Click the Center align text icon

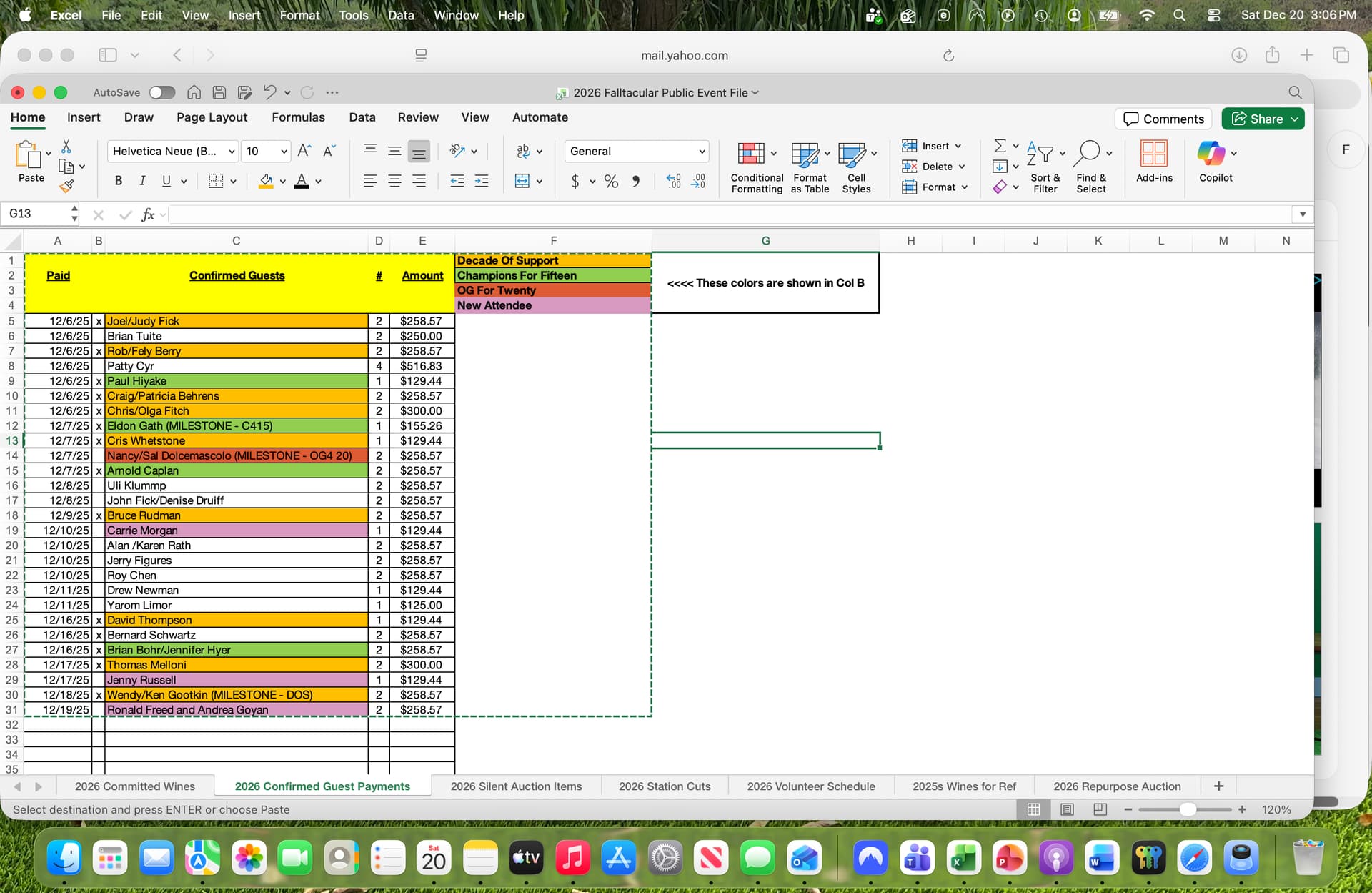coord(394,182)
